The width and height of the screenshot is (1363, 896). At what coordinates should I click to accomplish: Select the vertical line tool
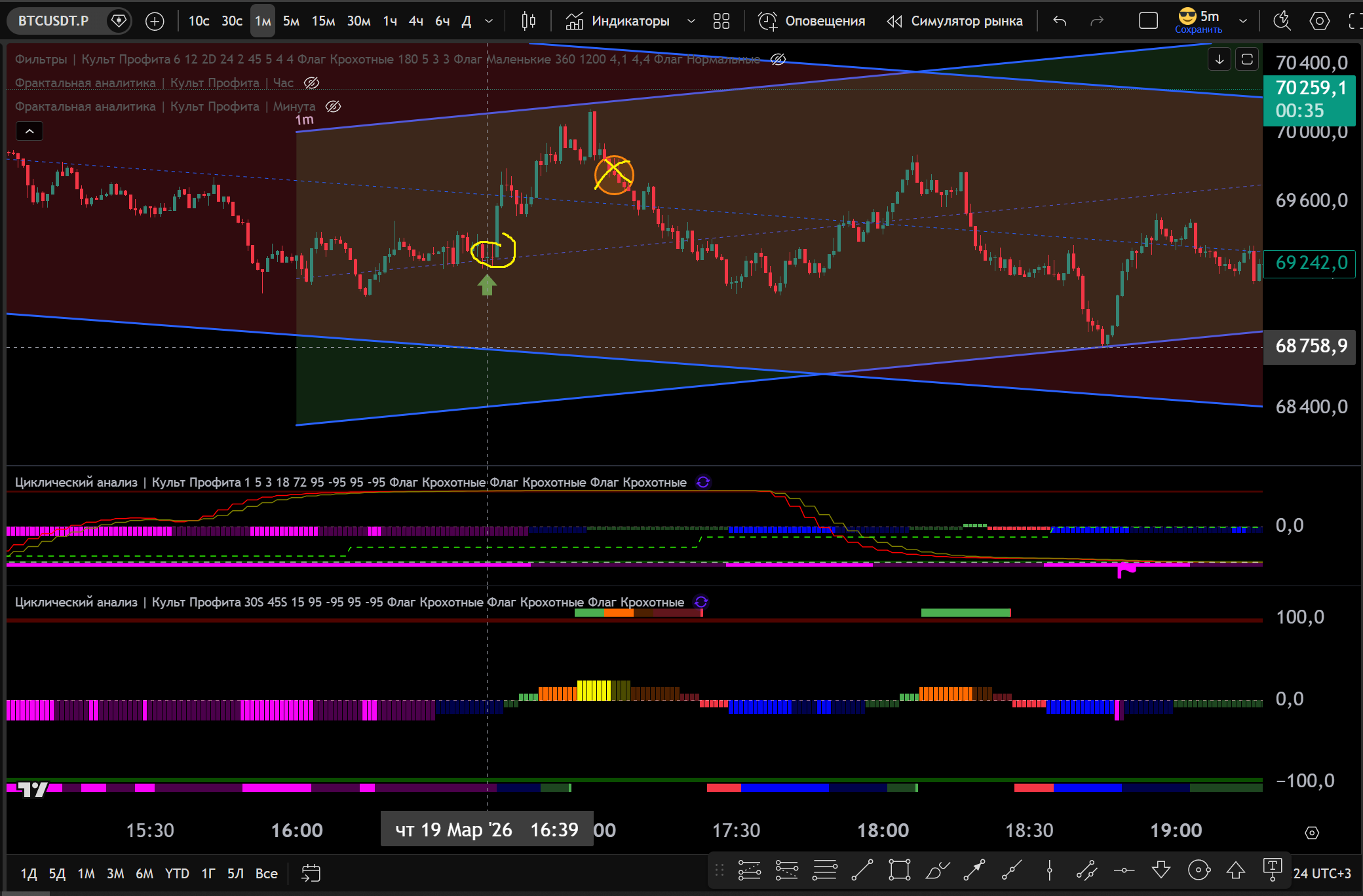(x=1049, y=870)
